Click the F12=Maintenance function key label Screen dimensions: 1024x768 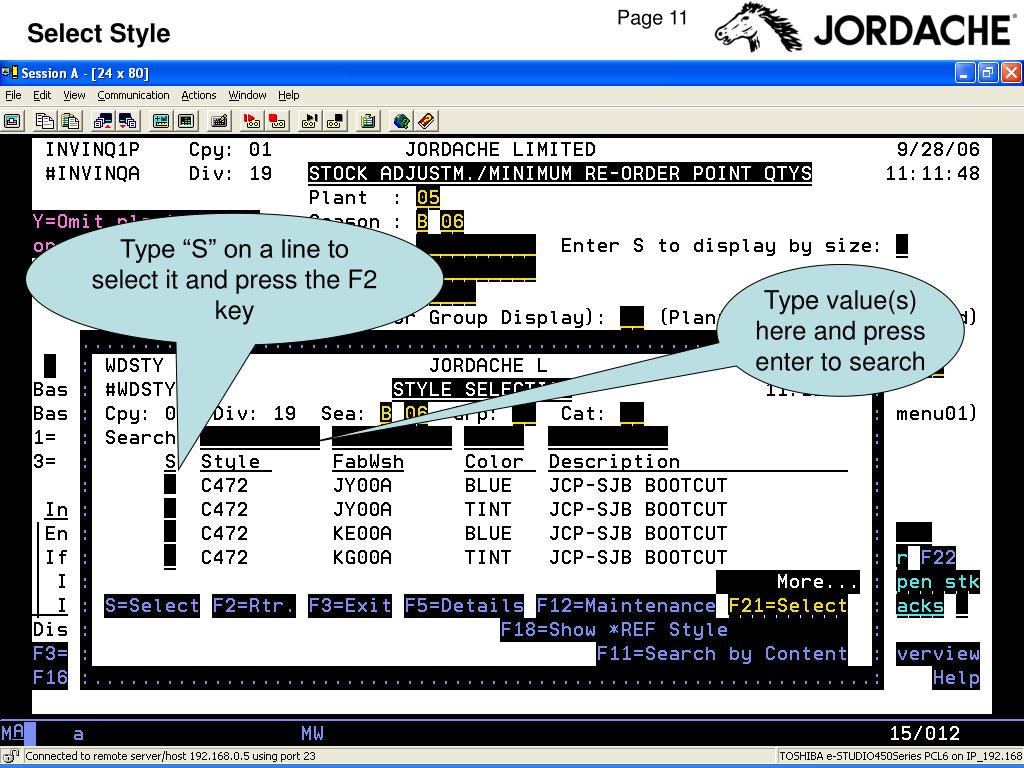tap(626, 606)
